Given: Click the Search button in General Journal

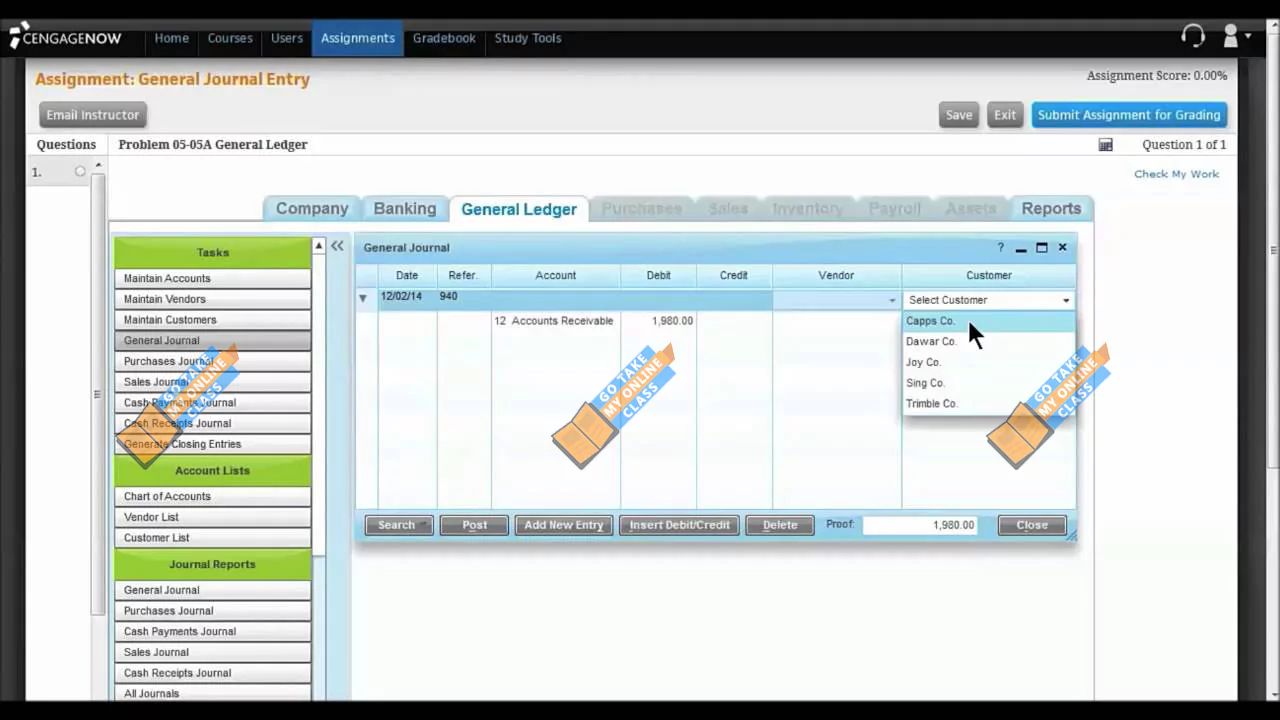Looking at the screenshot, I should coord(398,525).
